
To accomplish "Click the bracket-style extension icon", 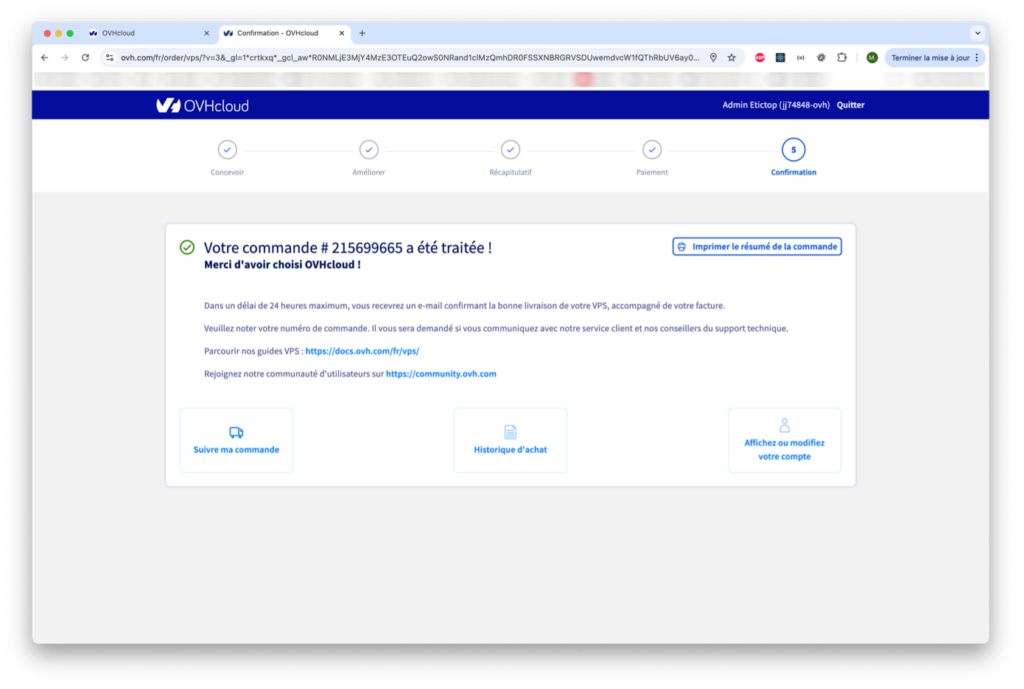I will (x=801, y=57).
